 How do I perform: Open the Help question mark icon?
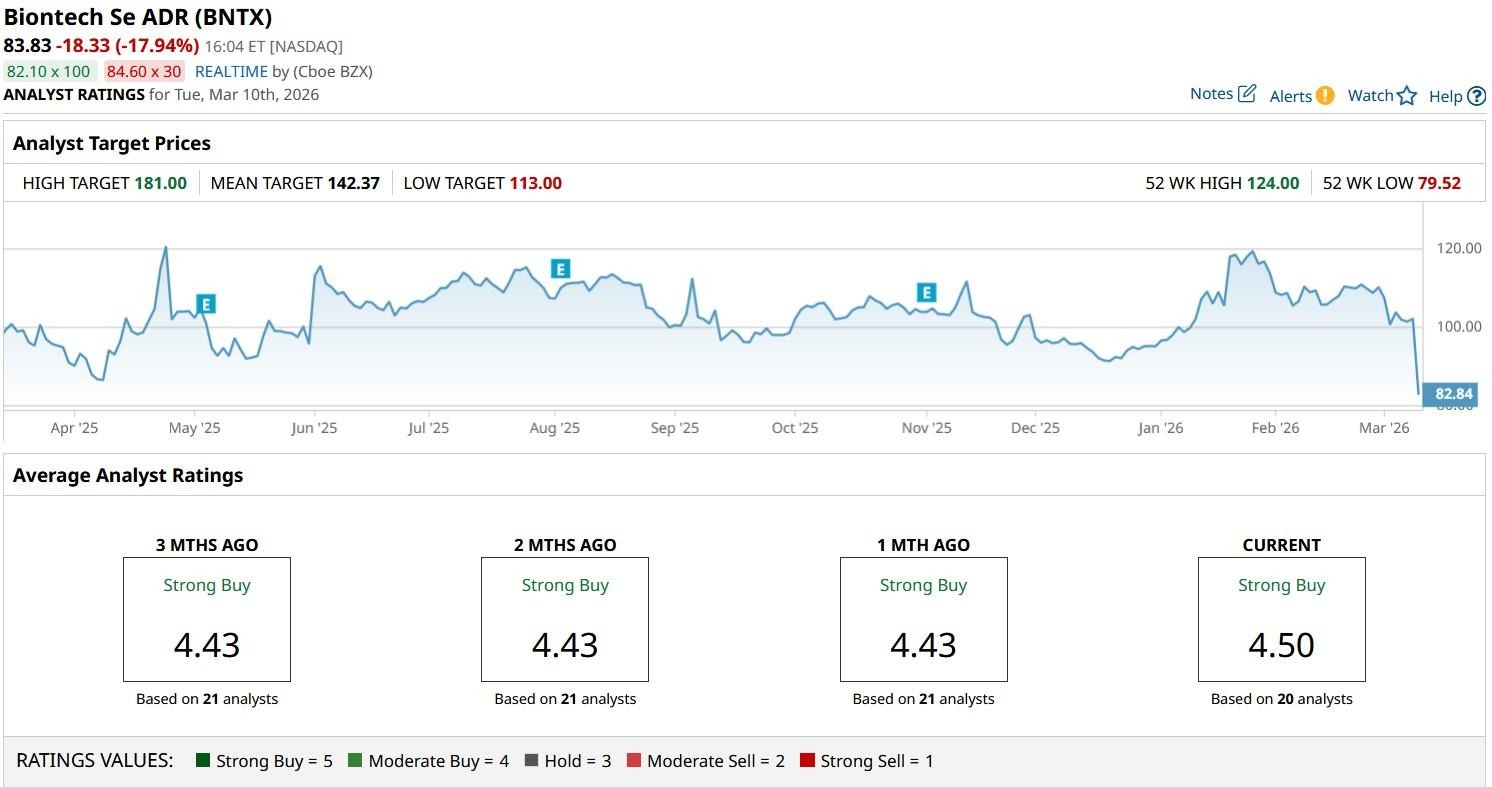pyautogui.click(x=1476, y=96)
